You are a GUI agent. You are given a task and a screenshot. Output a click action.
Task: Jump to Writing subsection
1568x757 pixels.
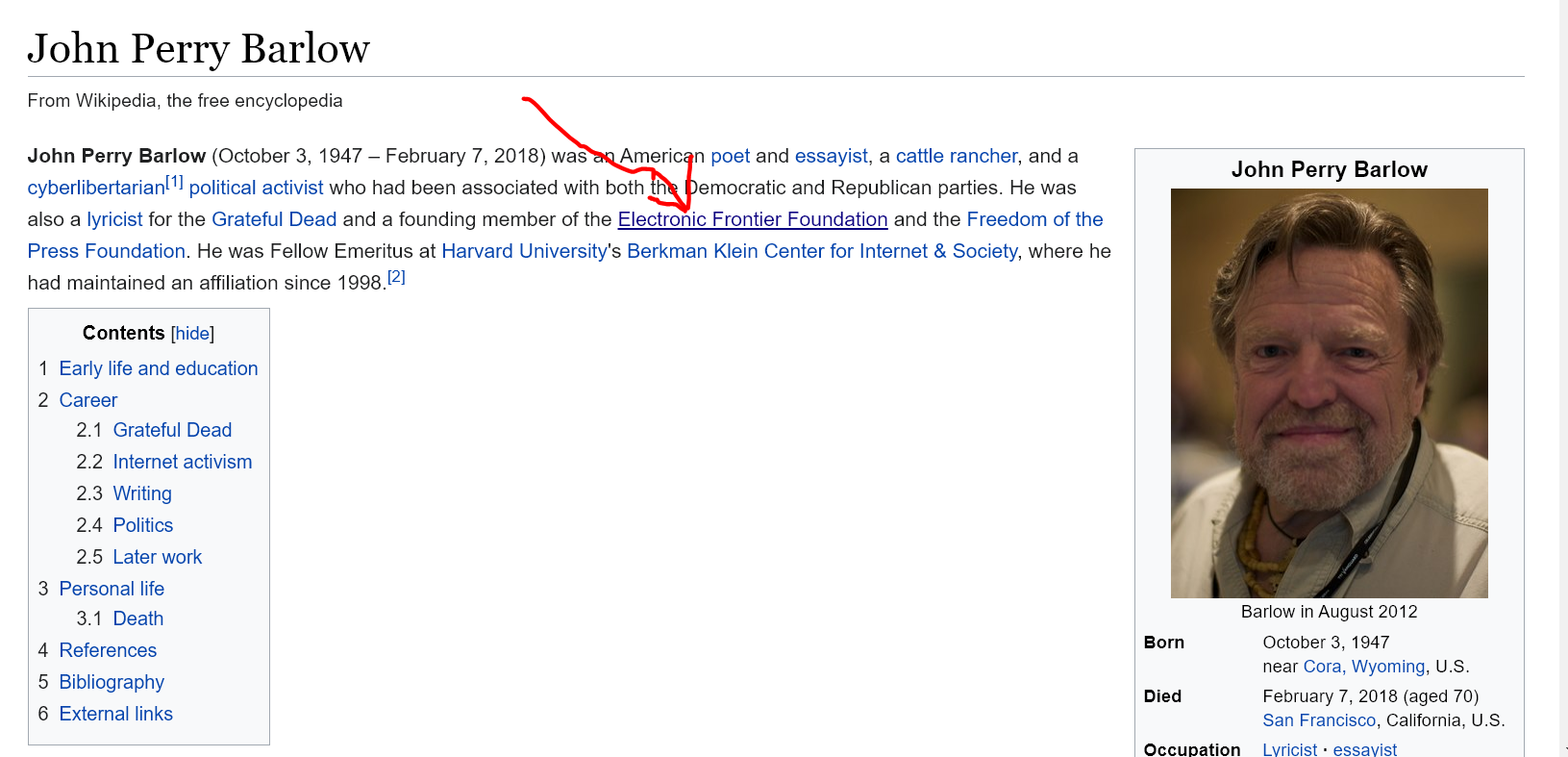pyautogui.click(x=142, y=493)
